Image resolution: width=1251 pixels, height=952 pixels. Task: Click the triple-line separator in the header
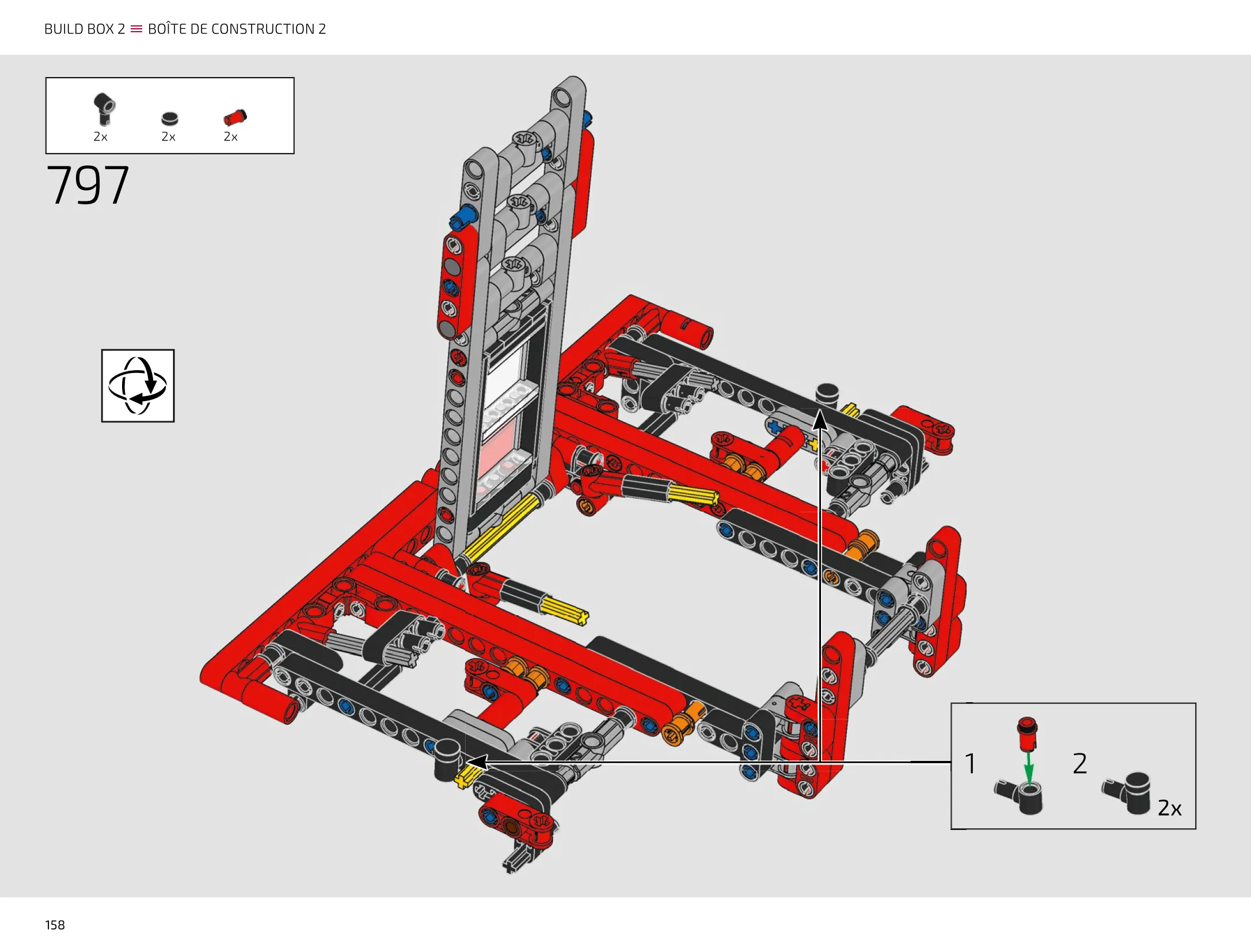pyautogui.click(x=136, y=29)
